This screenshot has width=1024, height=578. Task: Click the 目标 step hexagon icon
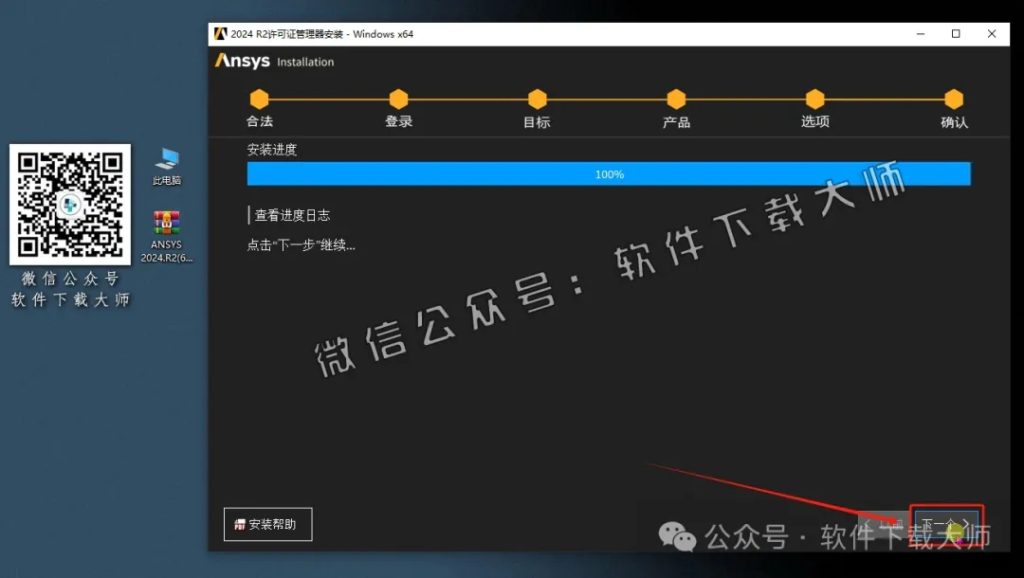(537, 100)
